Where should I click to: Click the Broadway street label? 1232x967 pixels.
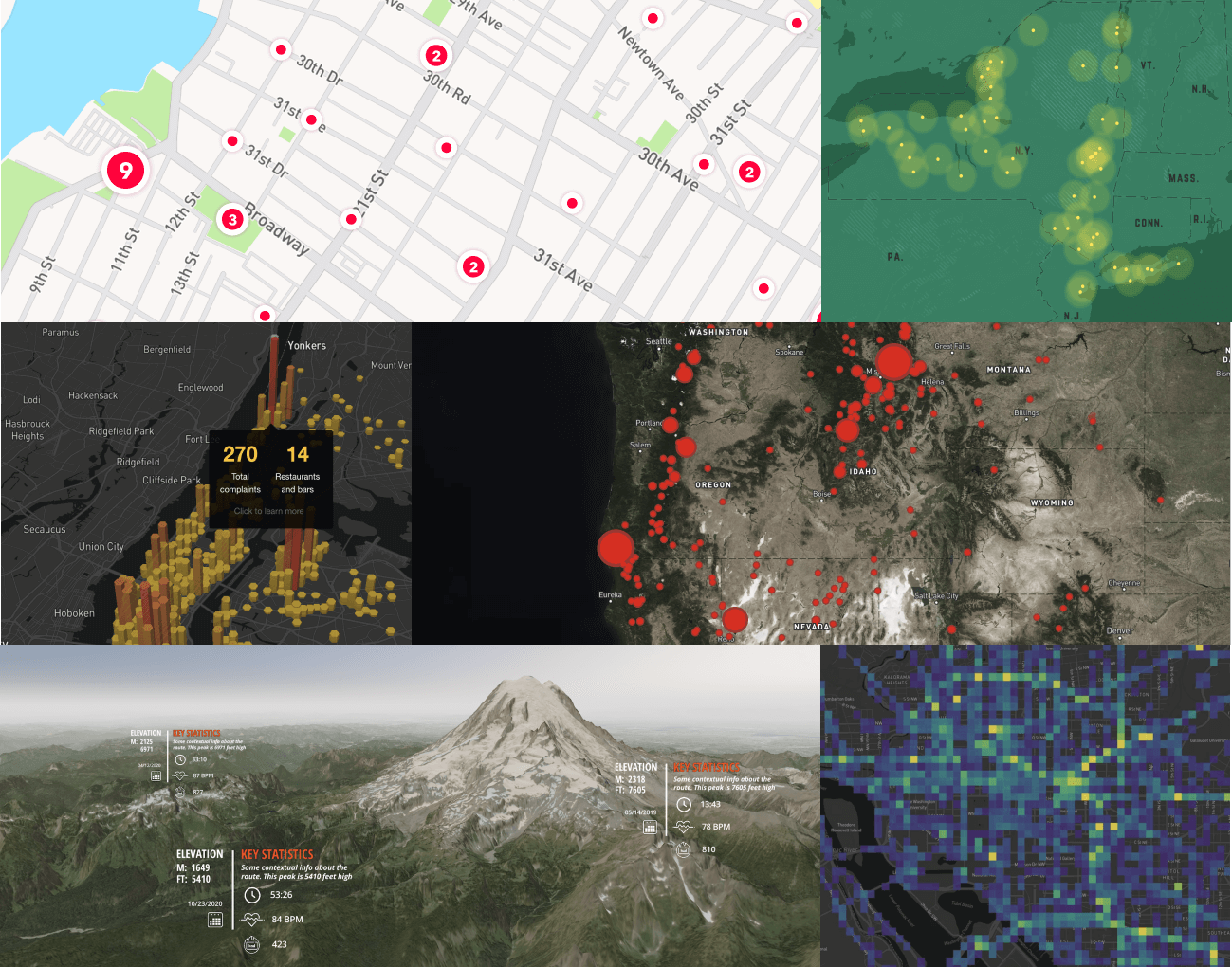(277, 228)
